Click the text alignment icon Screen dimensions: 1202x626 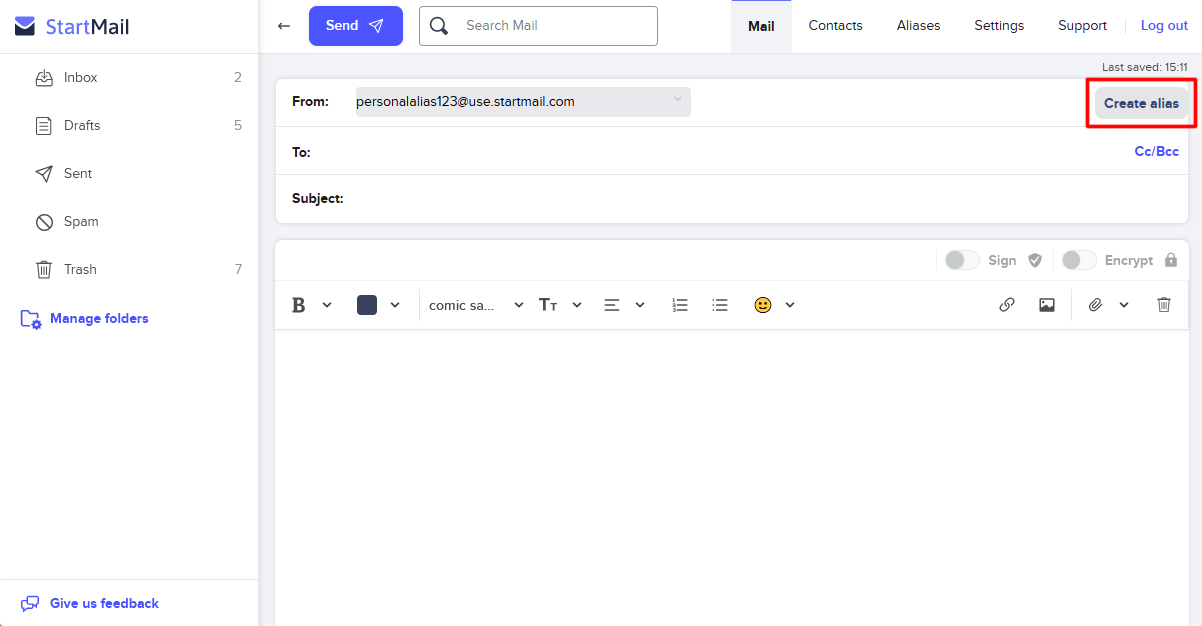coord(612,305)
